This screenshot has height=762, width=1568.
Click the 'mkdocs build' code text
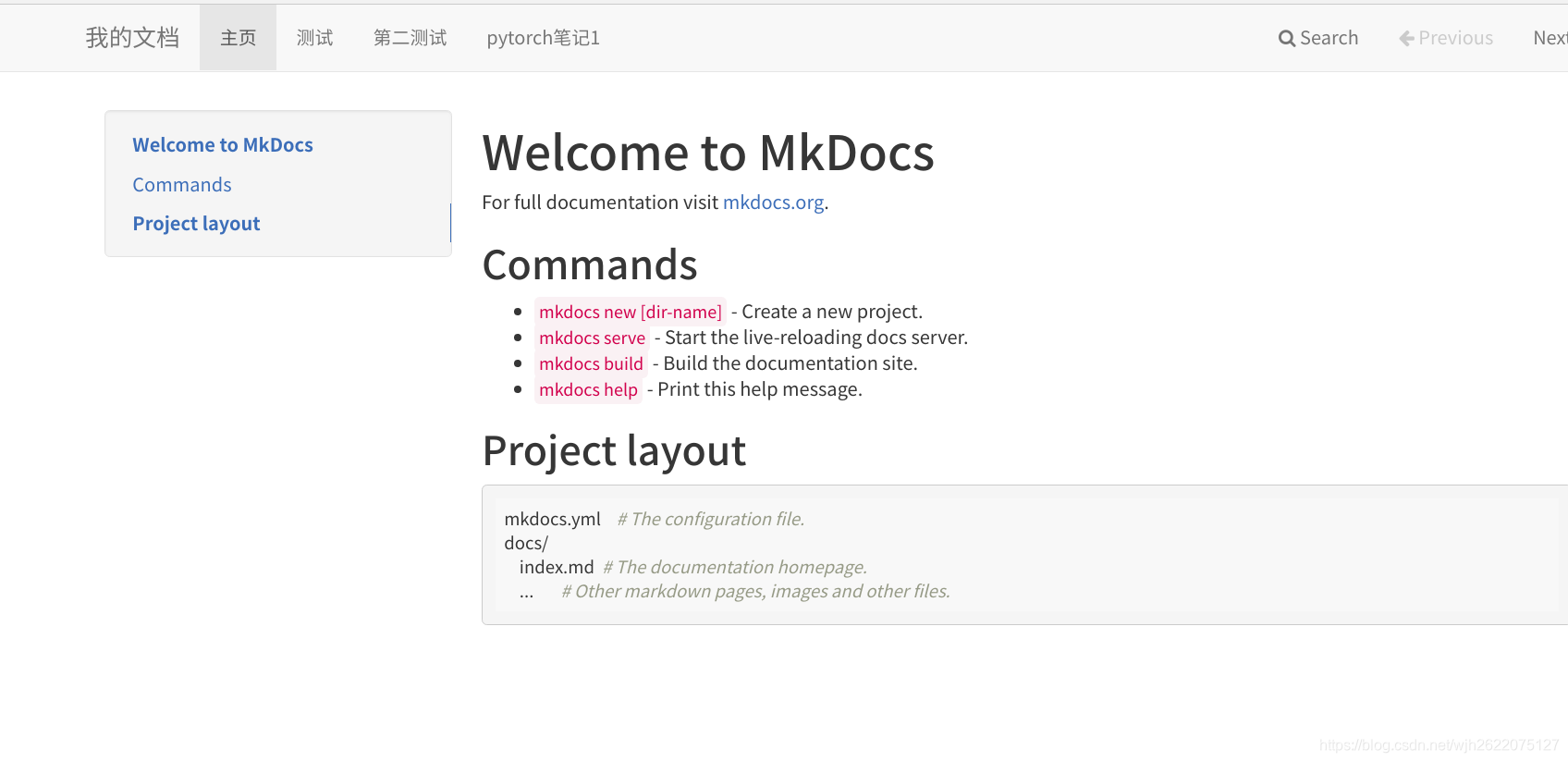[x=591, y=364]
